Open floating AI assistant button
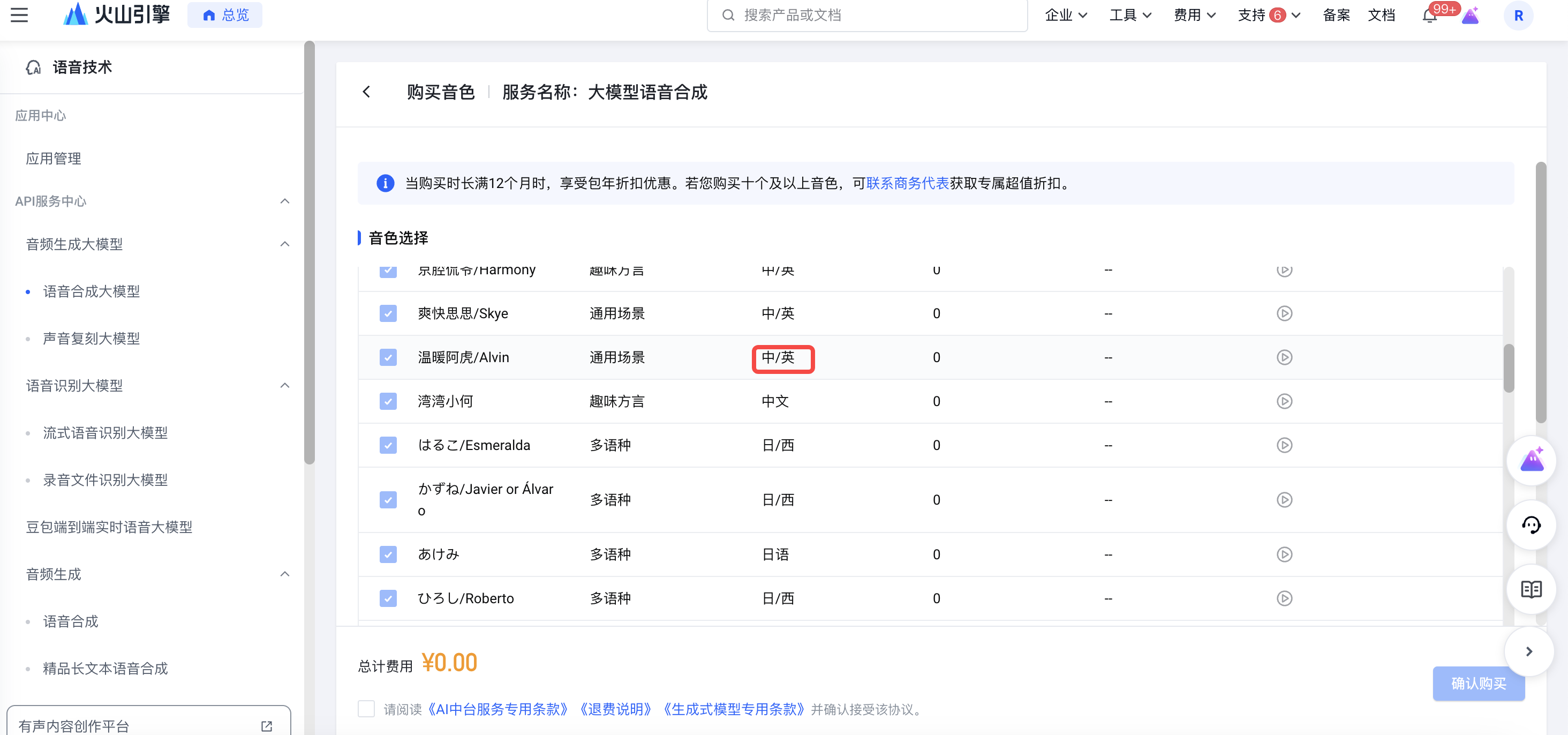Image resolution: width=1568 pixels, height=735 pixels. [x=1531, y=460]
